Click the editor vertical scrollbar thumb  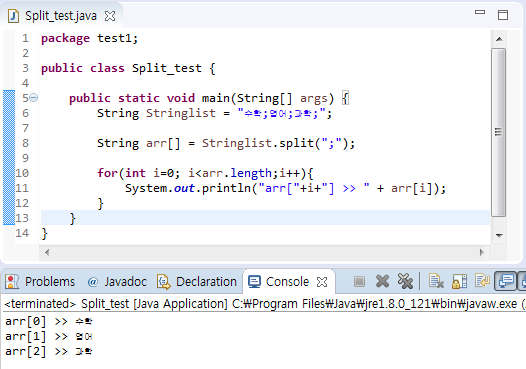coord(499,133)
